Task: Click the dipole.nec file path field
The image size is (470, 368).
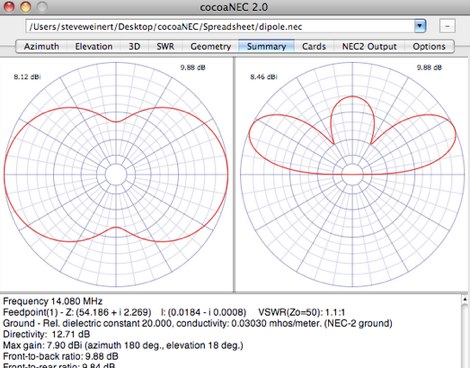Action: pyautogui.click(x=220, y=26)
